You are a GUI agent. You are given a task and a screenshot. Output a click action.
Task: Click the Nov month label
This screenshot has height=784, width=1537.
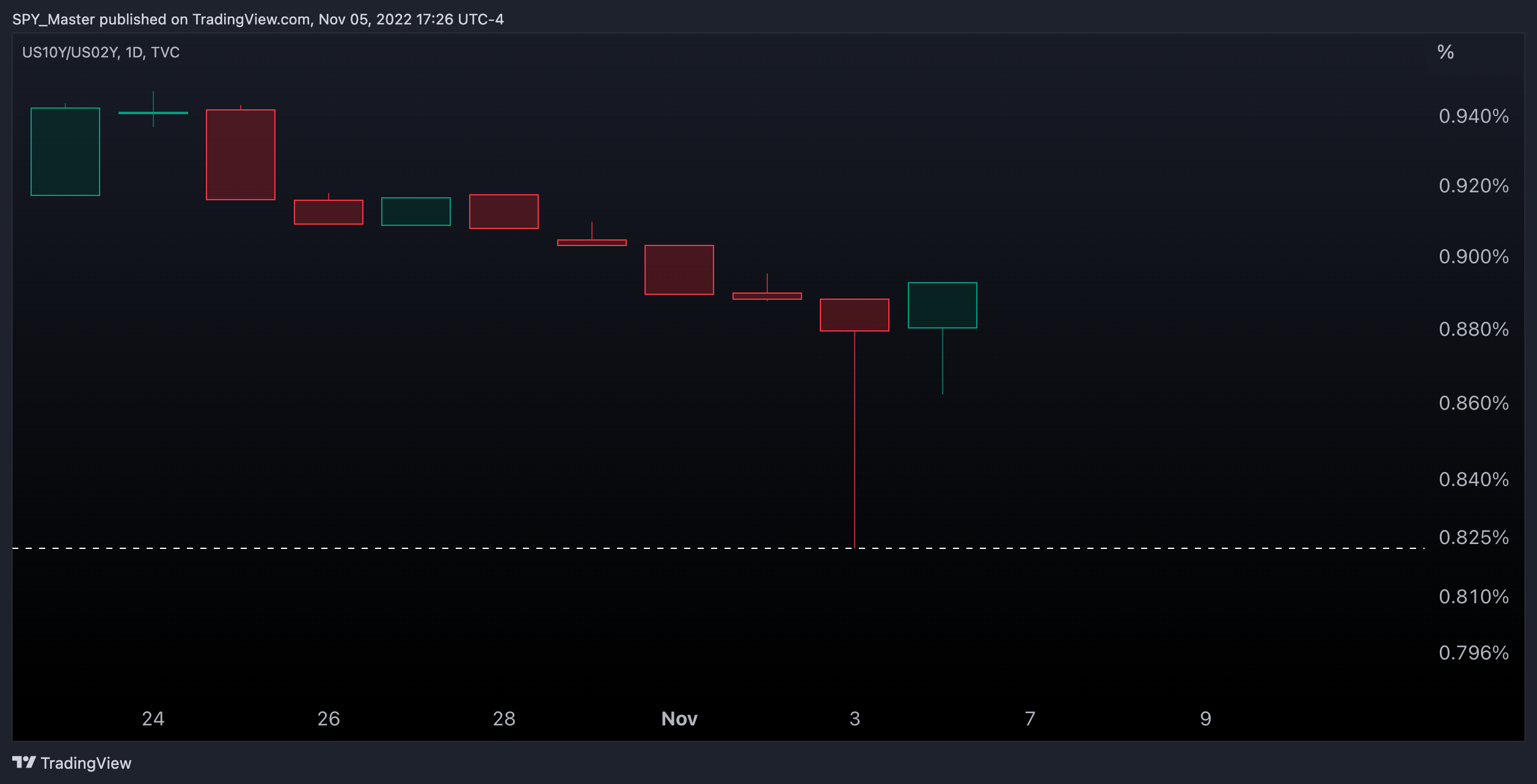[x=679, y=719]
